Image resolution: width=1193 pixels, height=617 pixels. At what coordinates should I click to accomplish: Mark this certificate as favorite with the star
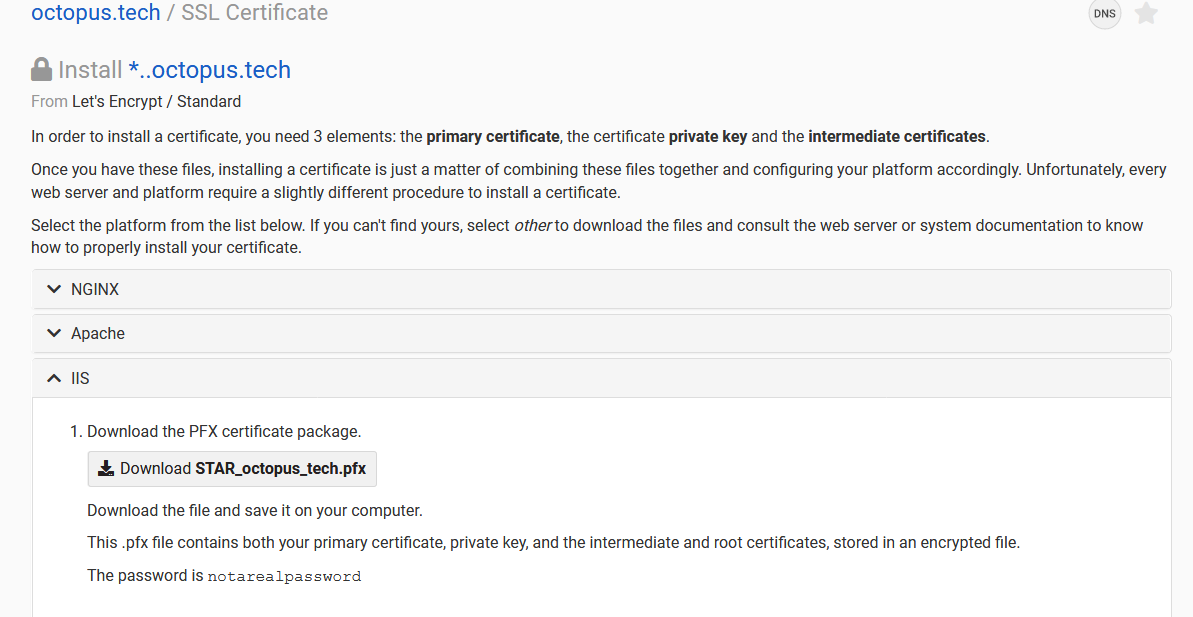click(x=1146, y=14)
